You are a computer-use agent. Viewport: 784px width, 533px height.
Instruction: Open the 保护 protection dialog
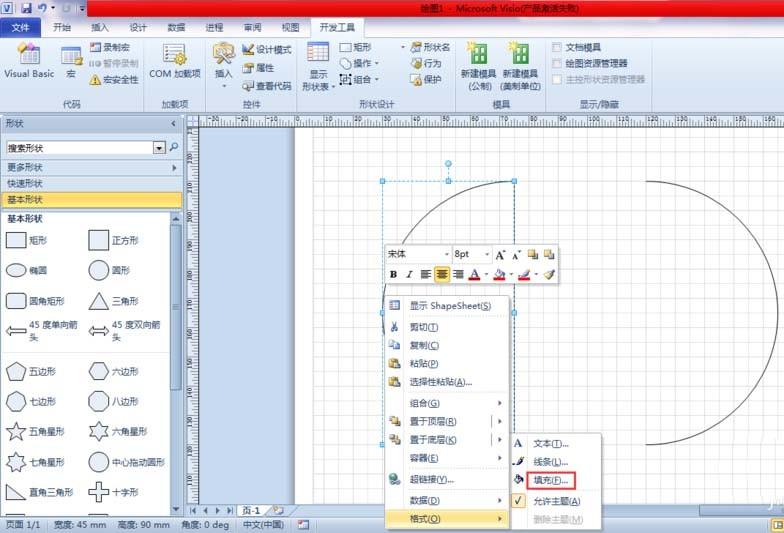[x=426, y=80]
